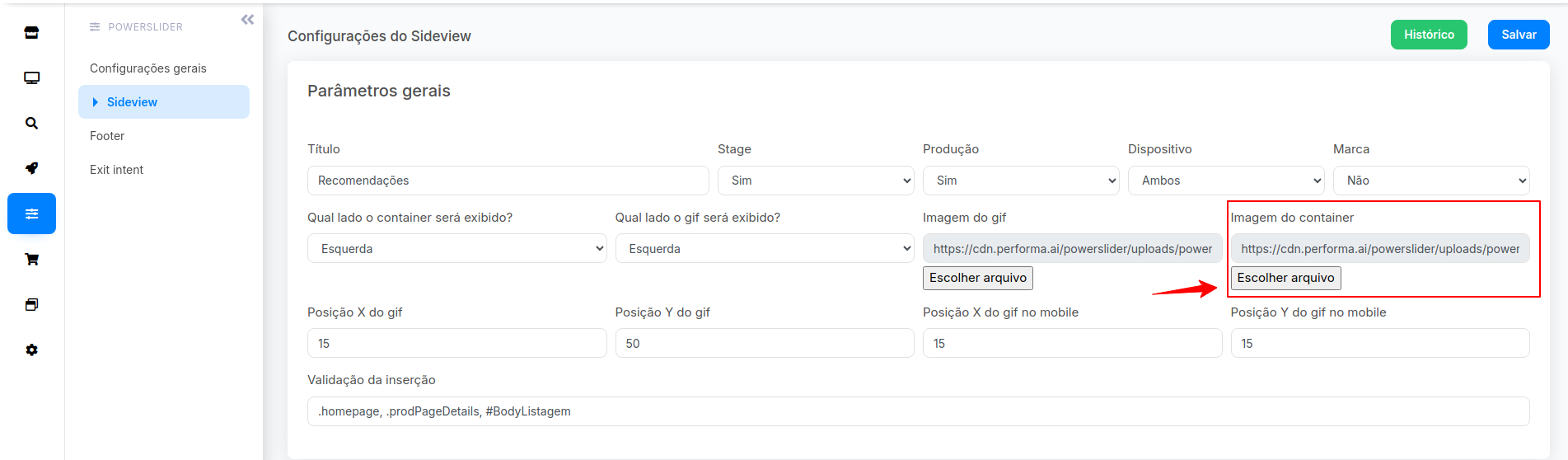Open Configurações gerais menu item
Viewport: 1568px width, 460px height.
click(148, 68)
